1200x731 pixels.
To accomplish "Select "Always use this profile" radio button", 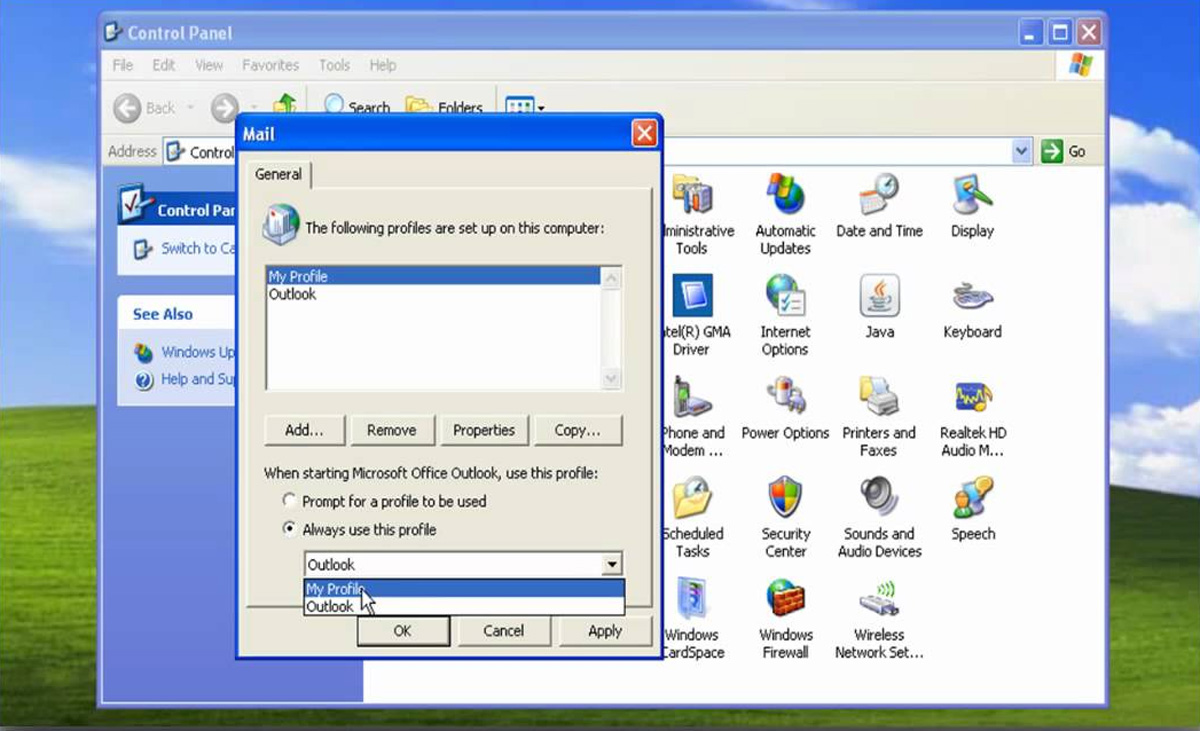I will (290, 529).
